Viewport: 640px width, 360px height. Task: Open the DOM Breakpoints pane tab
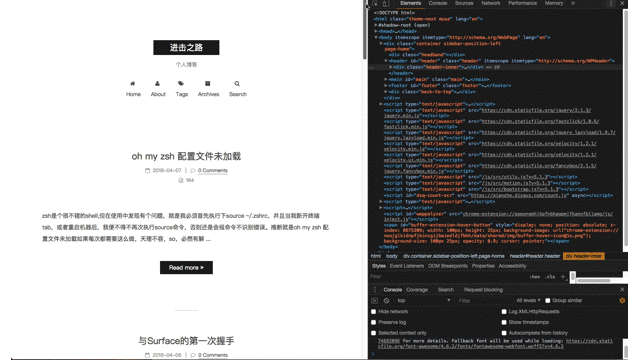[448, 266]
